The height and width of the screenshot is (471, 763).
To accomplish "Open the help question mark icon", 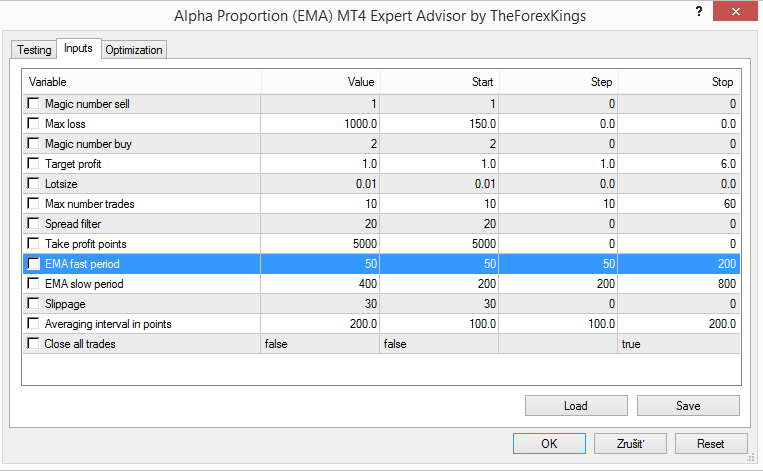I will 699,11.
